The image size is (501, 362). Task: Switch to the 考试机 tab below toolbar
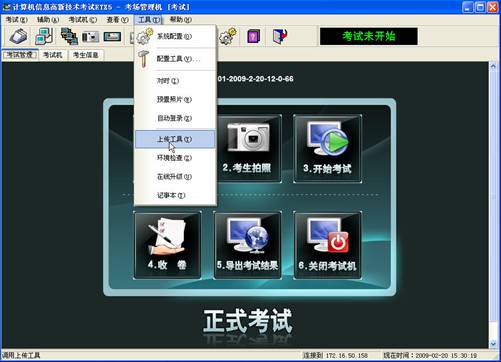coord(53,55)
